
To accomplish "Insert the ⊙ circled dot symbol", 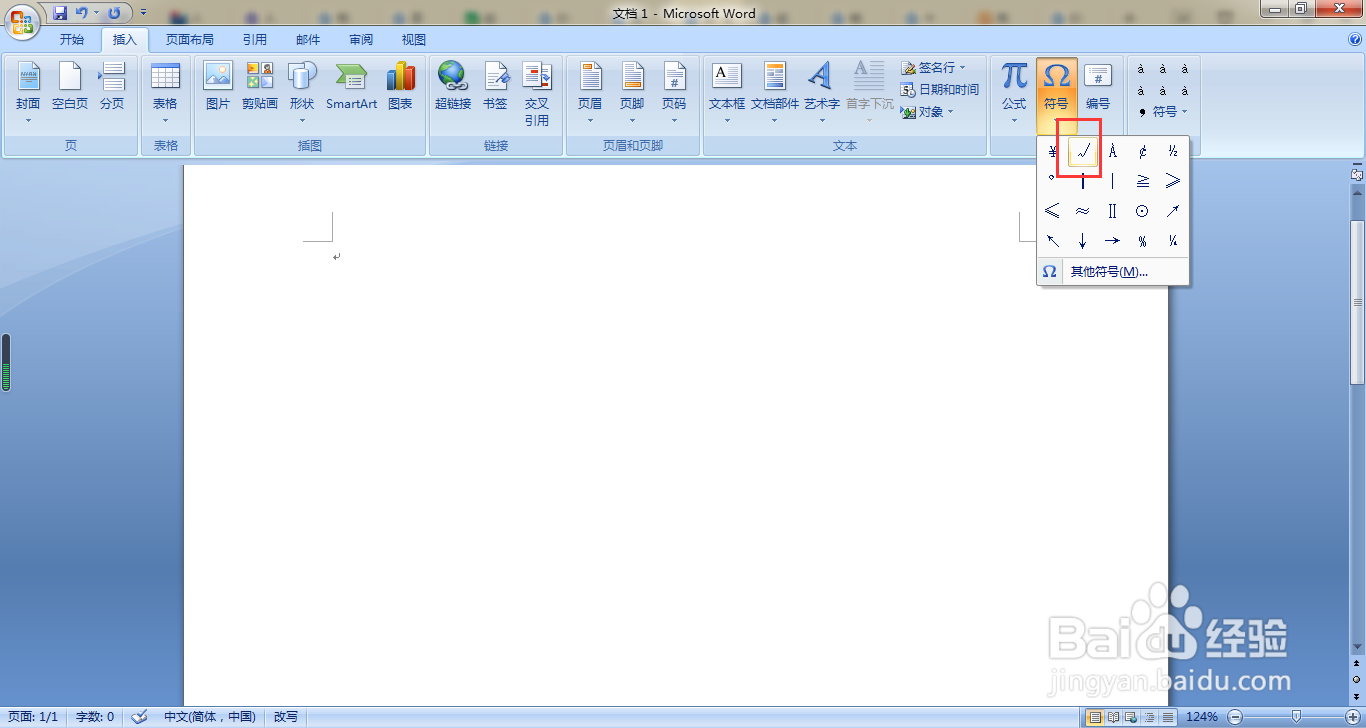I will 1142,211.
